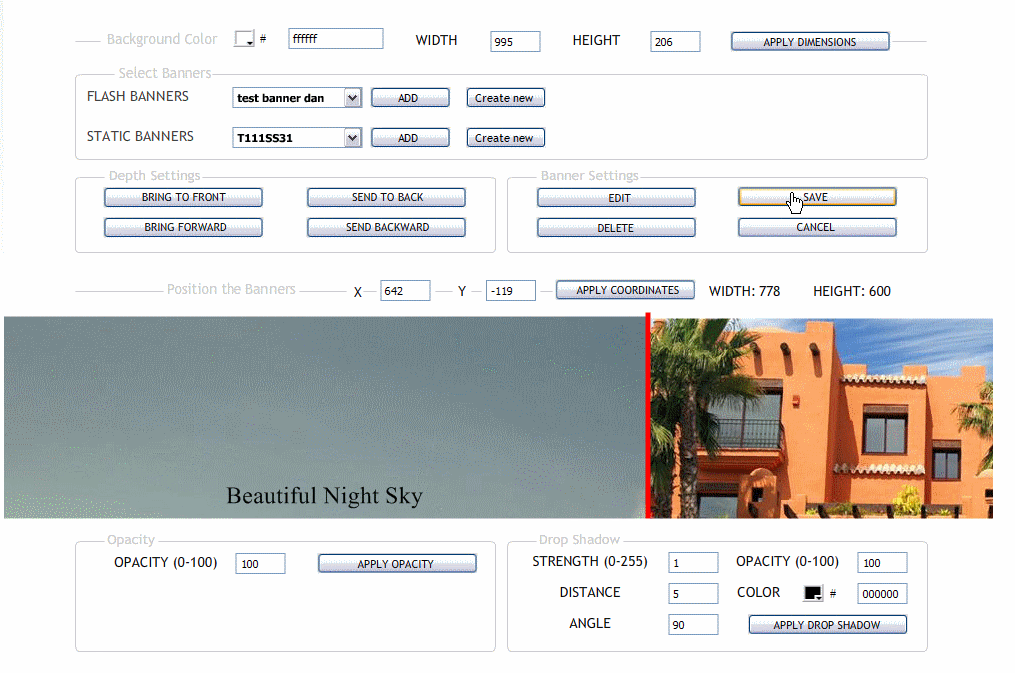1015x673 pixels.
Task: Click APPLY OPACITY button
Action: [x=397, y=564]
